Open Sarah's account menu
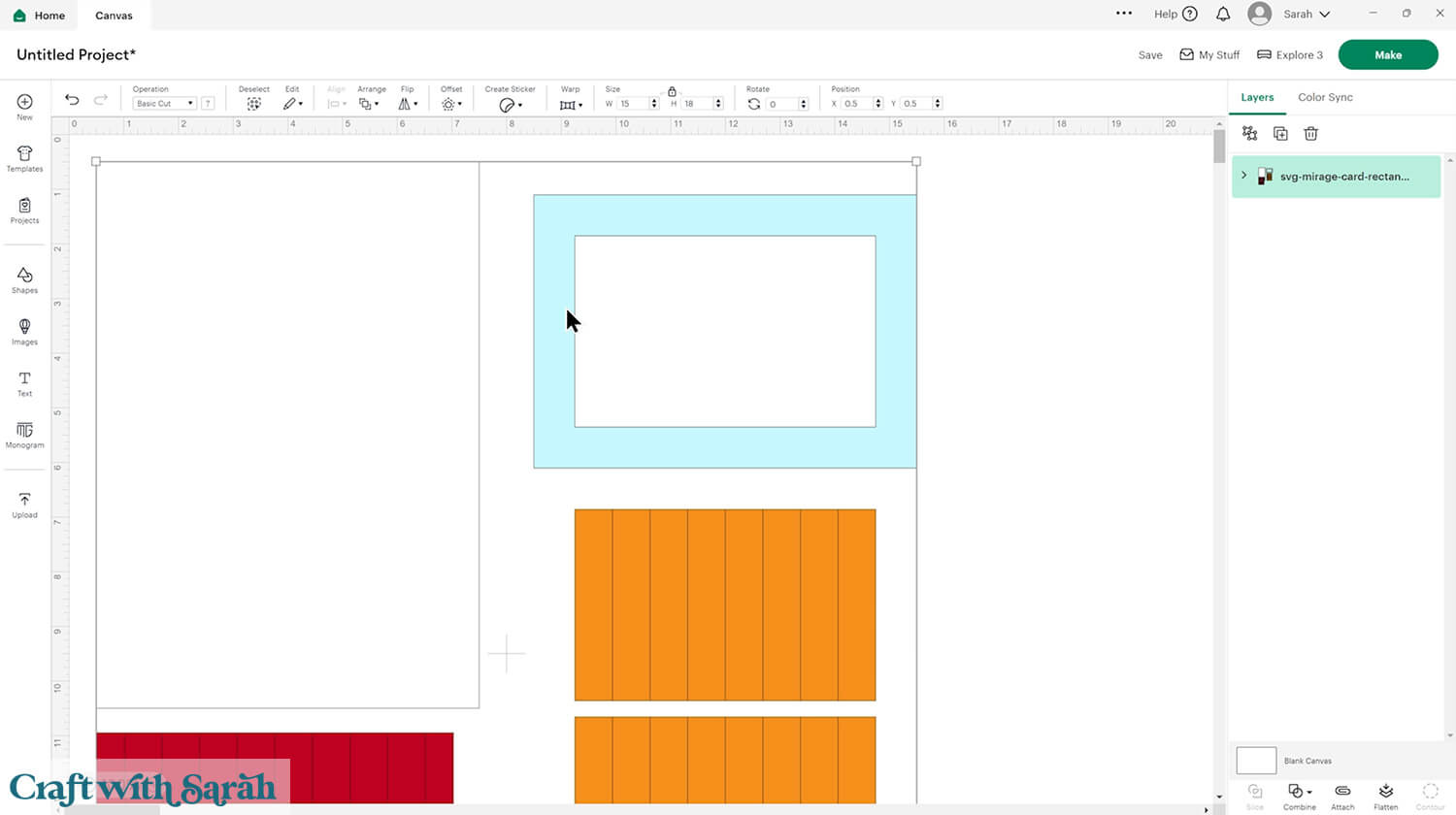 [x=1289, y=14]
